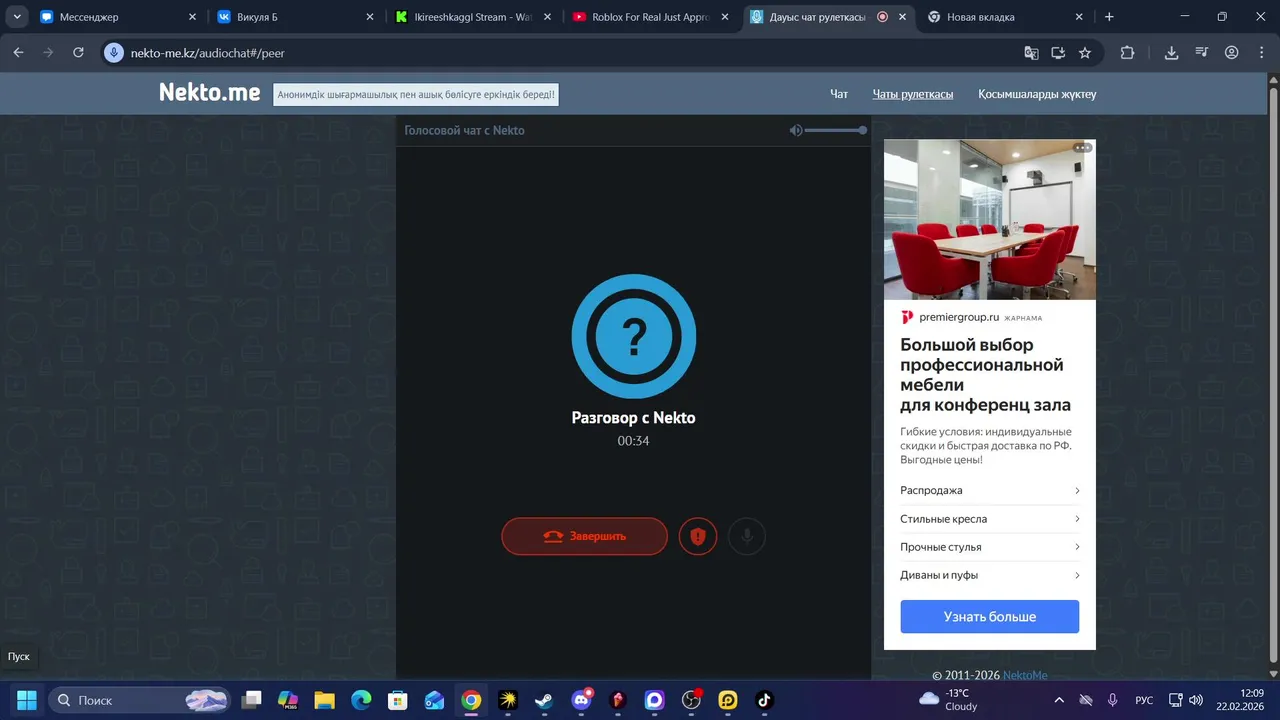Click the report user shield icon
The width and height of the screenshot is (1280, 720).
tap(698, 536)
